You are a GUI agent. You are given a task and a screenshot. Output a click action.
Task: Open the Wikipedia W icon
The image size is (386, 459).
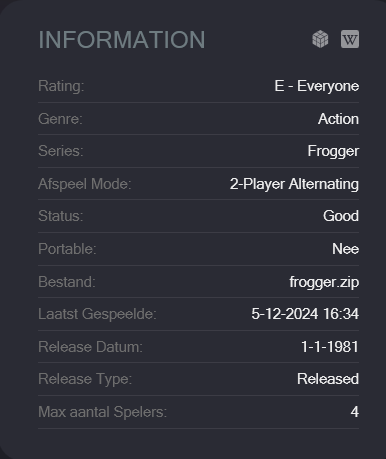350,39
